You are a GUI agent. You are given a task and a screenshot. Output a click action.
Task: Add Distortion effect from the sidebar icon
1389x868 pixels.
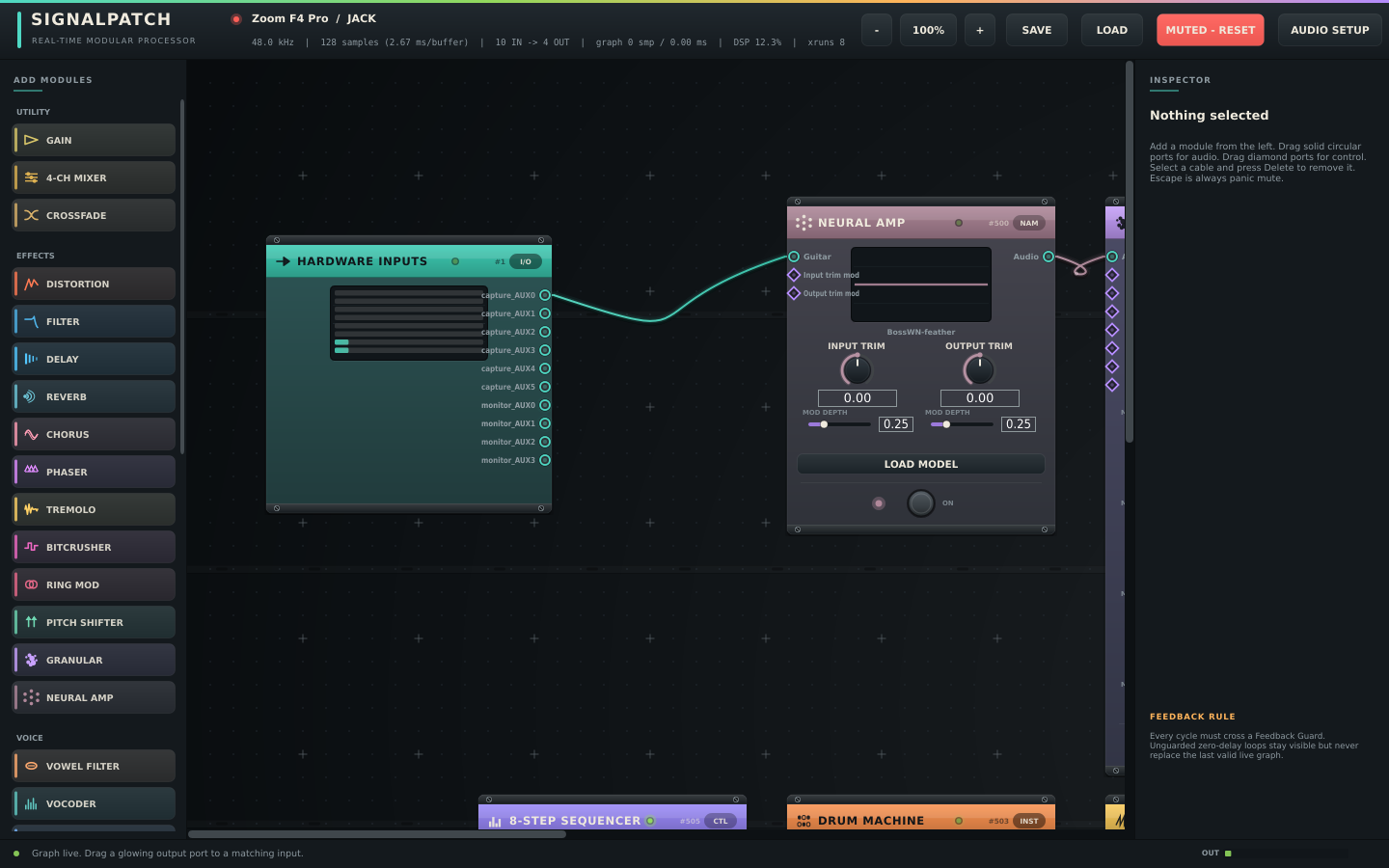[31, 284]
